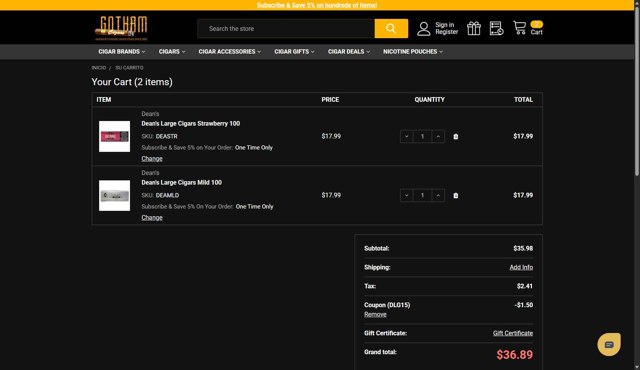Edit quantity field for Strawberry 100
The height and width of the screenshot is (370, 640).
click(x=422, y=136)
